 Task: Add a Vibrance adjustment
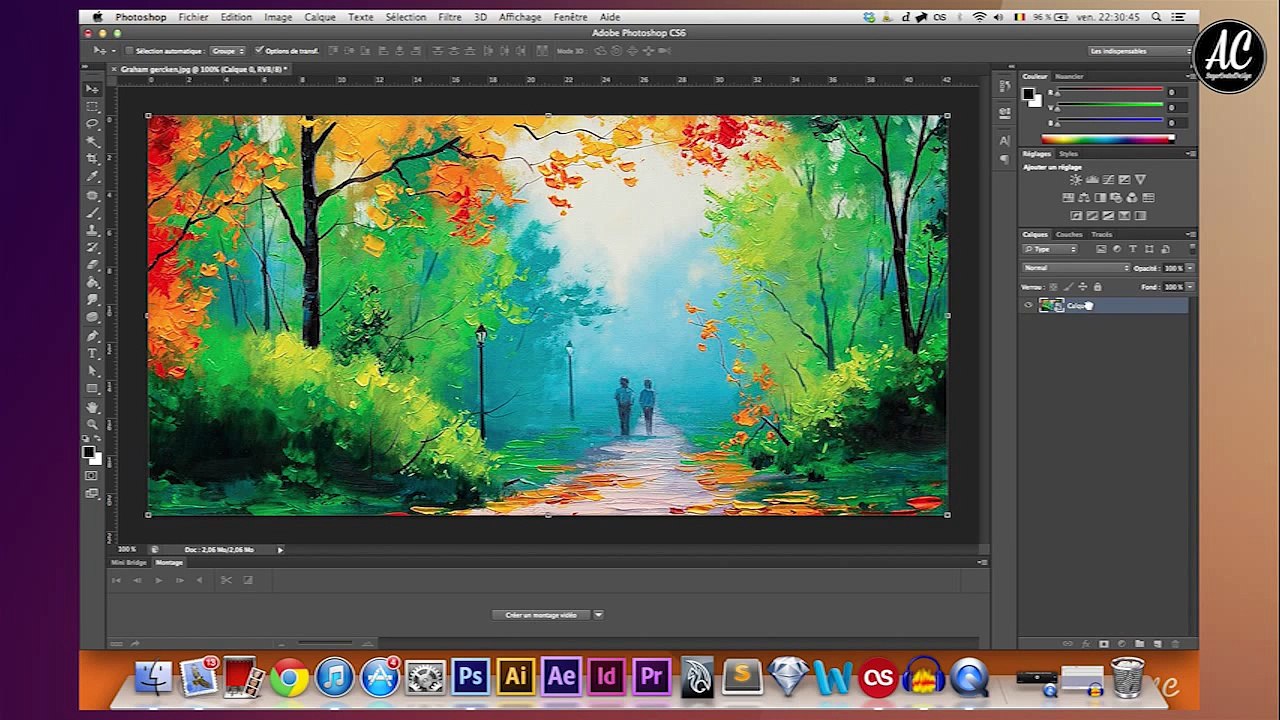(x=1140, y=180)
